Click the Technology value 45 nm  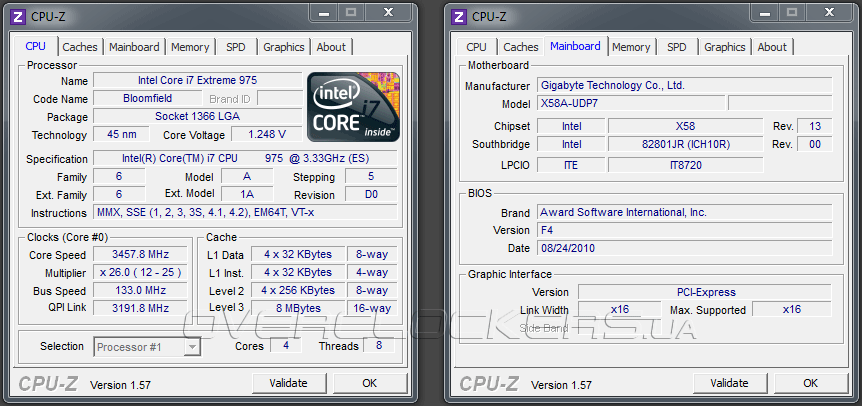point(121,134)
